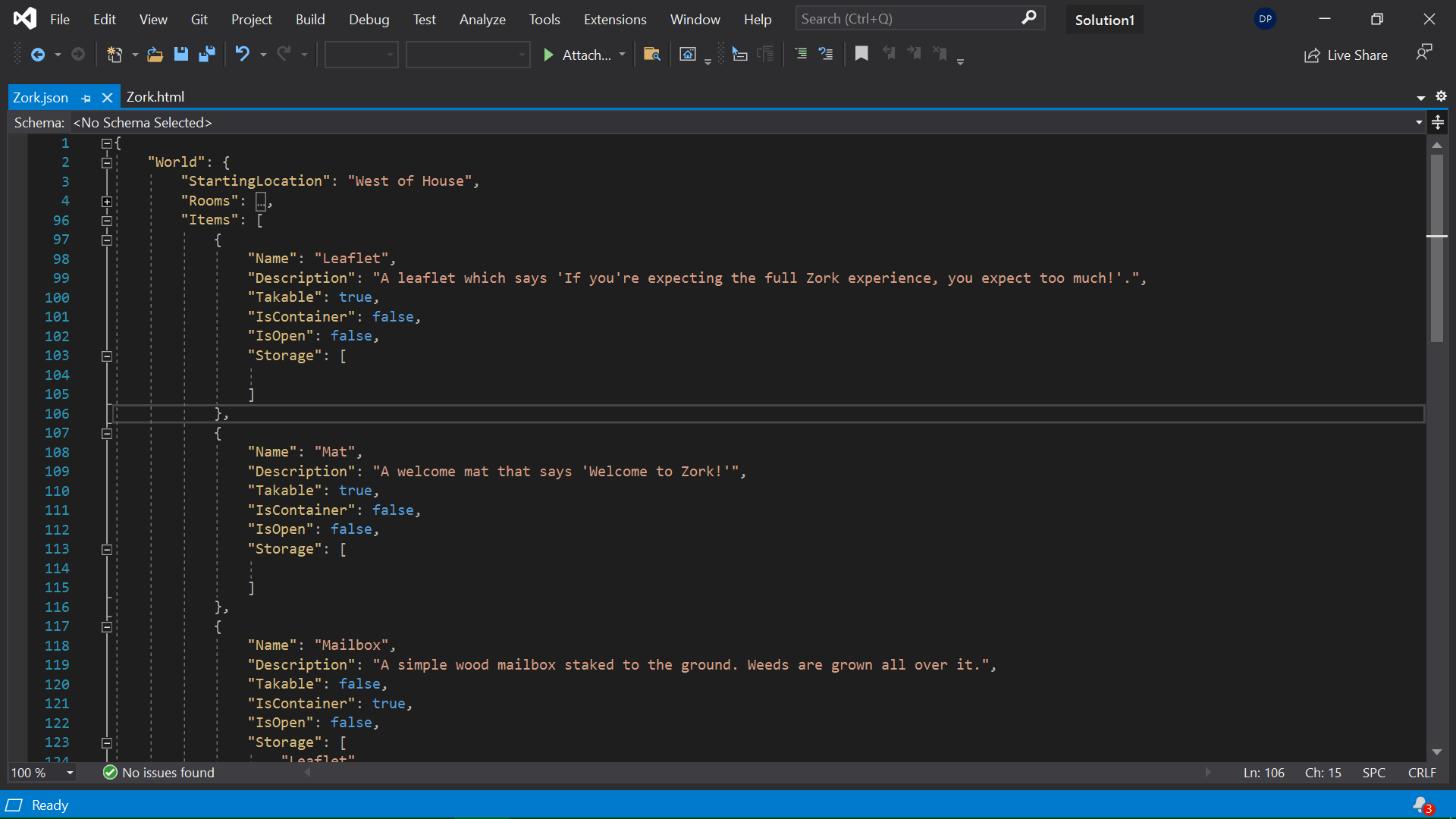Click the search magnifier icon
This screenshot has width=1456, height=819.
[x=1028, y=18]
